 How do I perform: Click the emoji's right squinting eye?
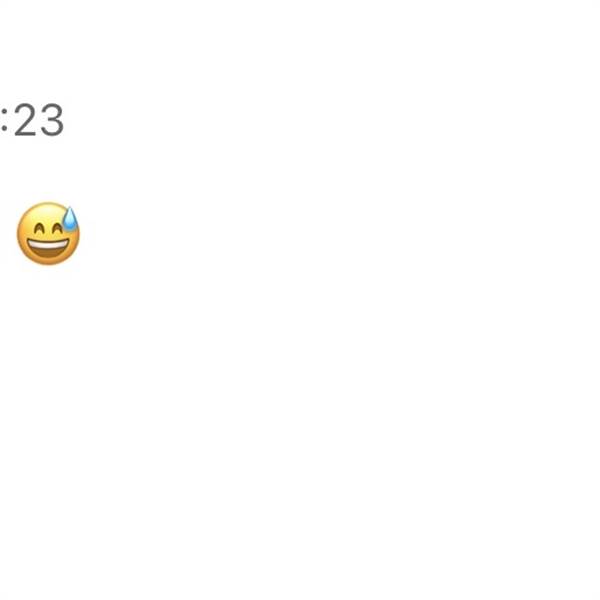[58, 229]
